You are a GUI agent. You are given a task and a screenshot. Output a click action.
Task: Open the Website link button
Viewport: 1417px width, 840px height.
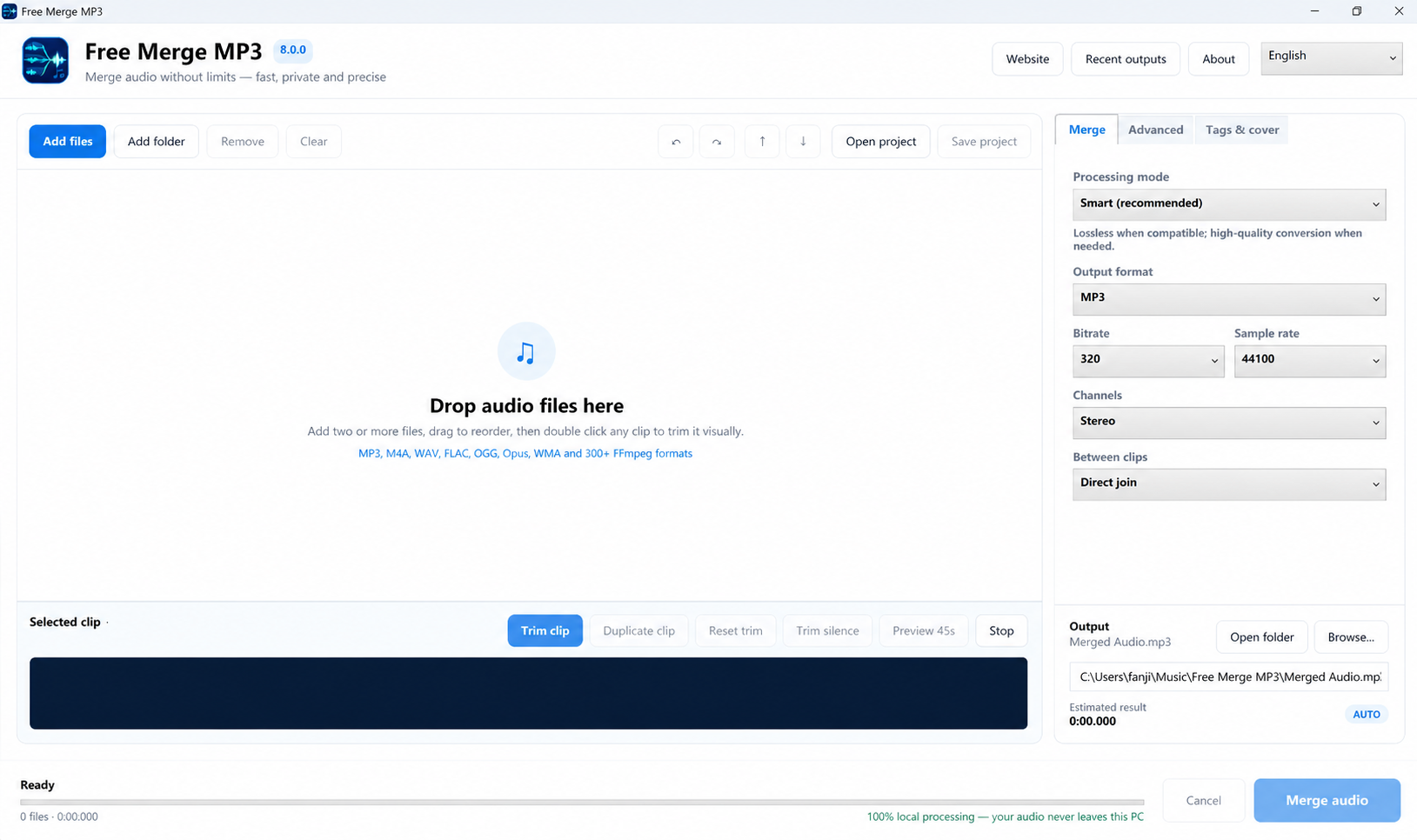[1027, 59]
